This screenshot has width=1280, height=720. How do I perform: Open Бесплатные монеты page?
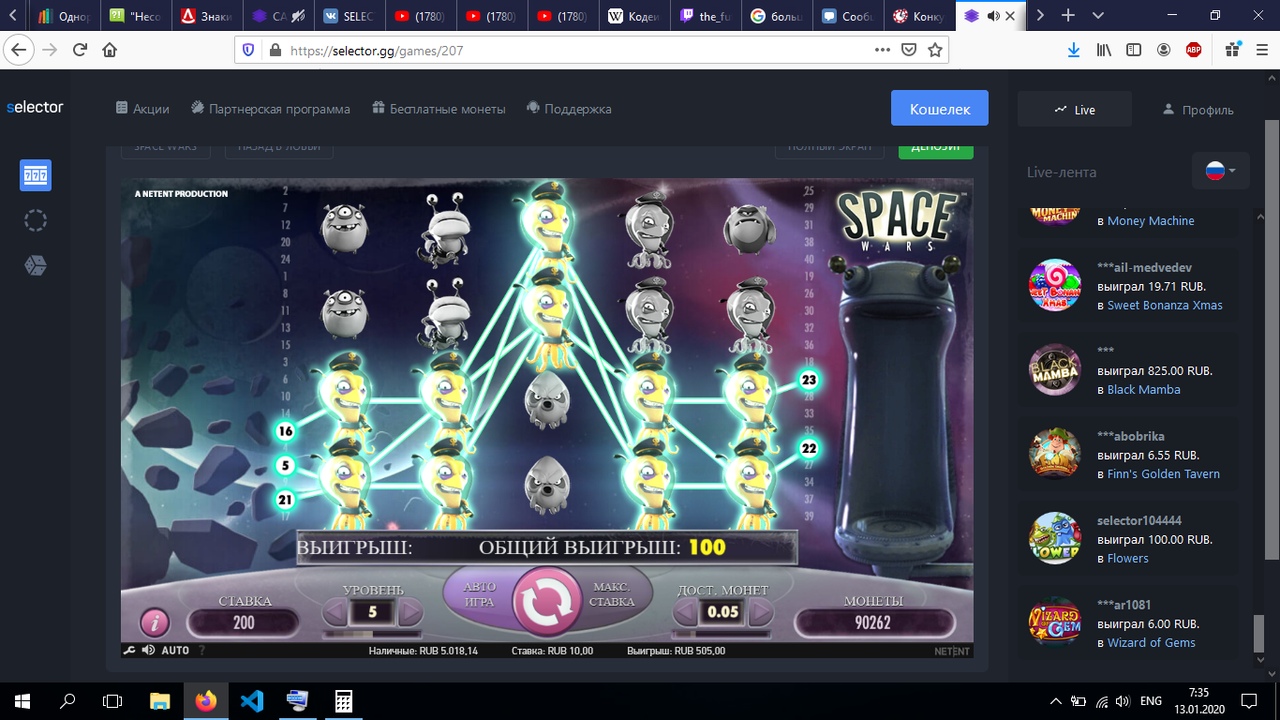[438, 109]
